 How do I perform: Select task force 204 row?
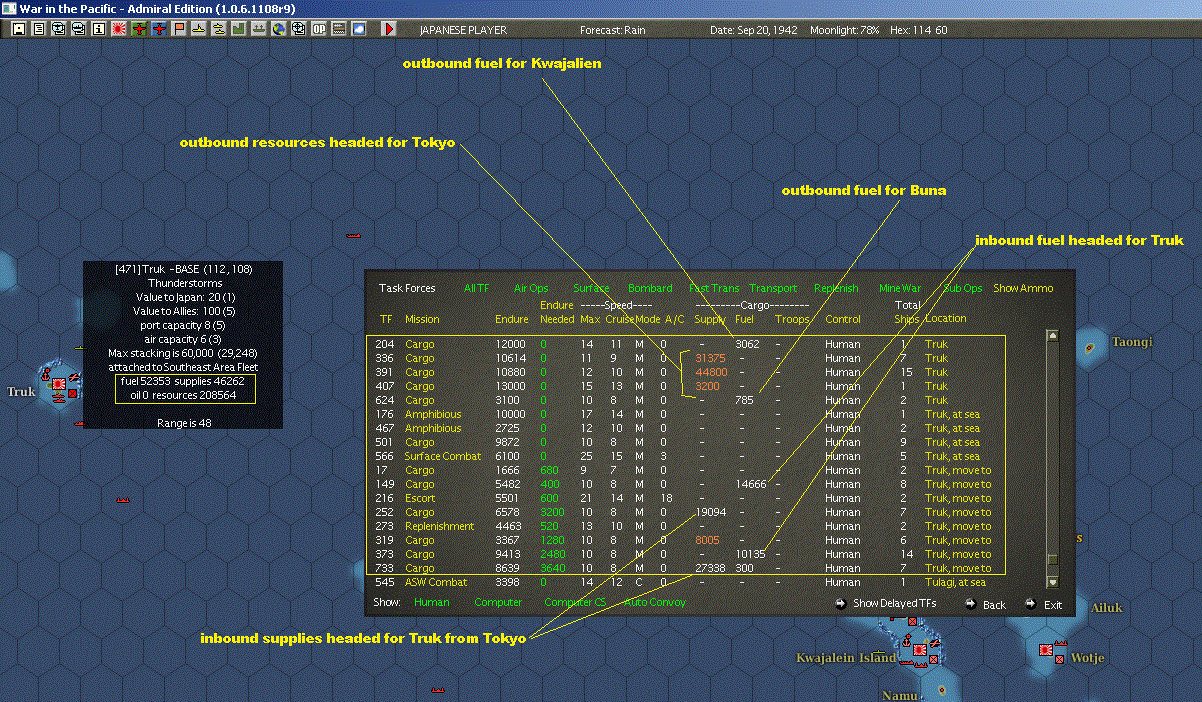tap(685, 344)
